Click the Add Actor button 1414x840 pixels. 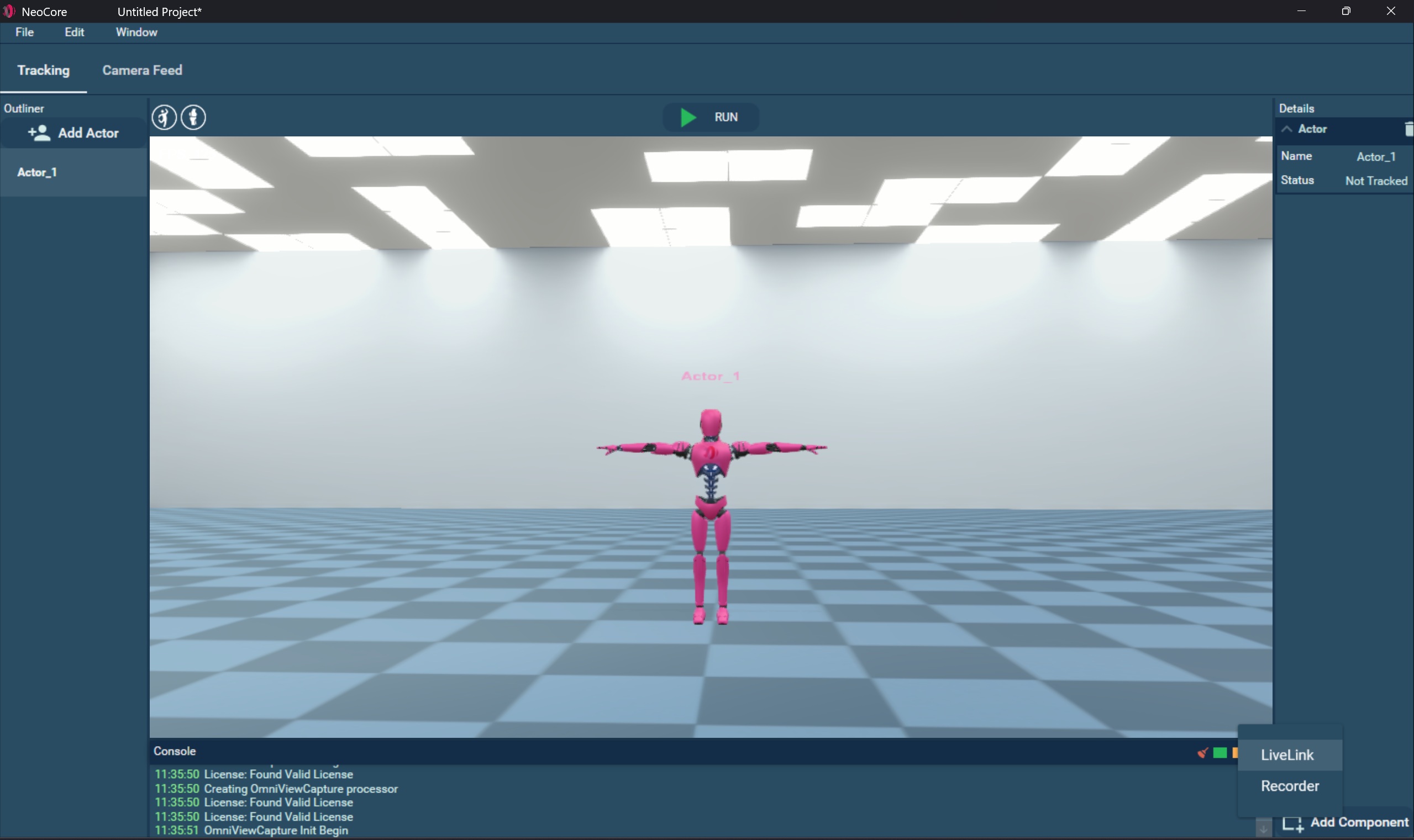click(x=73, y=133)
